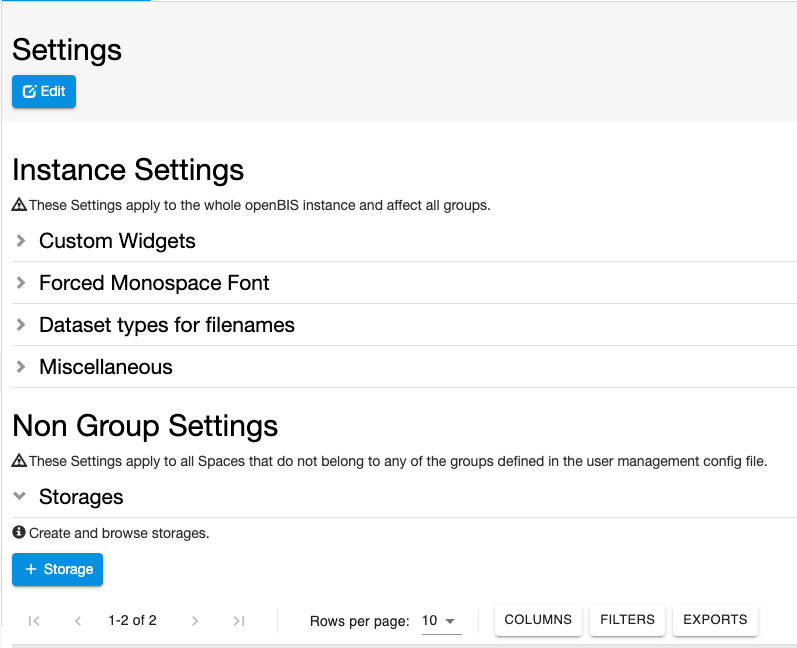
Task: Click the Non Group Settings warning icon
Action: tap(19, 460)
